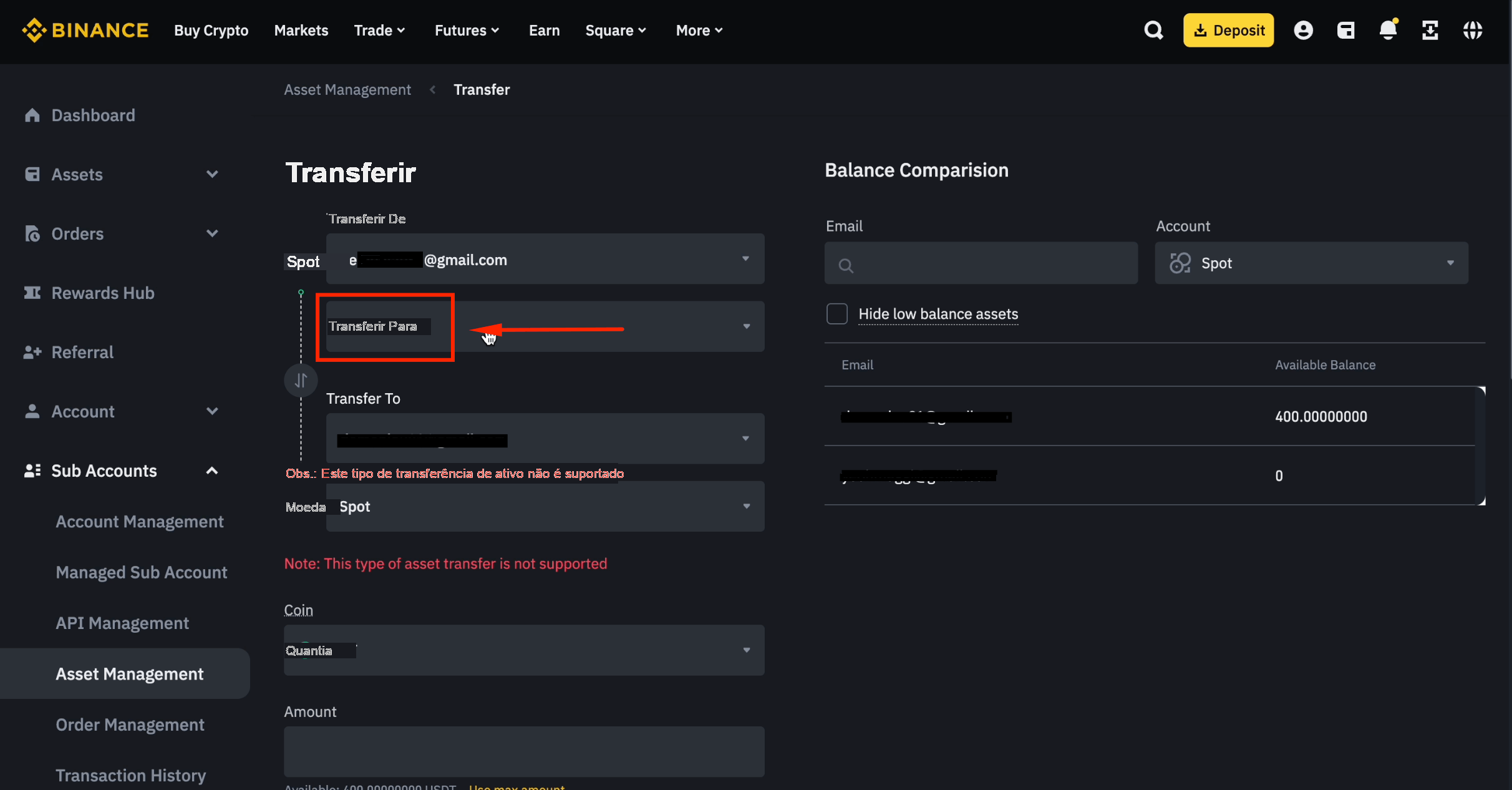
Task: Open the language globe icon
Action: (1473, 30)
